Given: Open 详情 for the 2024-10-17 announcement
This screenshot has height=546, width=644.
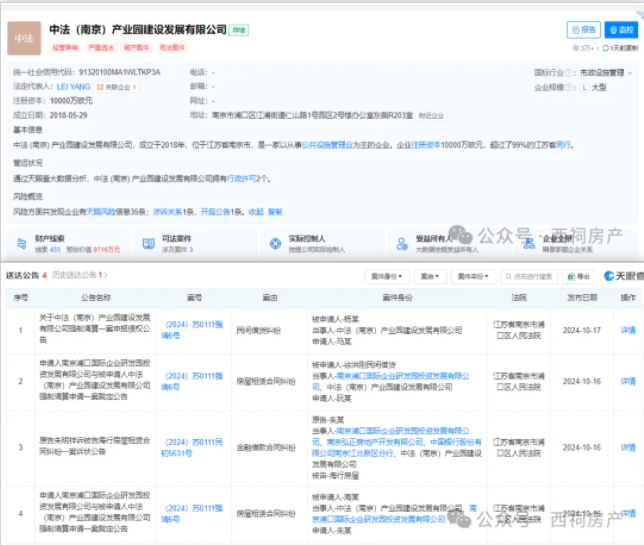Looking at the screenshot, I should coord(627,329).
